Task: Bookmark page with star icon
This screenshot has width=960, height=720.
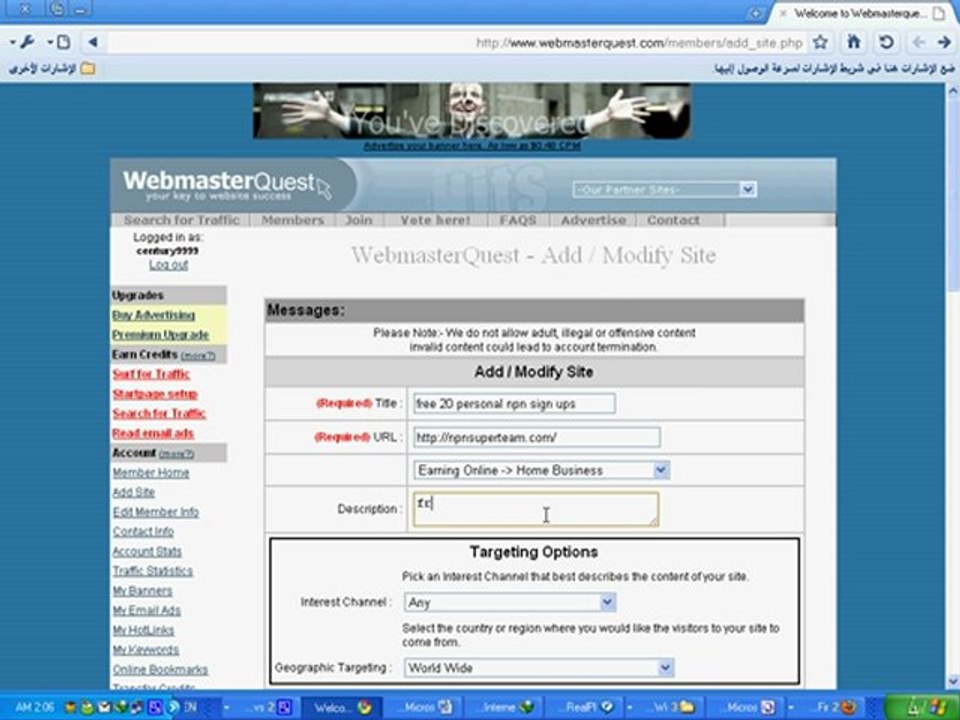Action: coord(820,42)
